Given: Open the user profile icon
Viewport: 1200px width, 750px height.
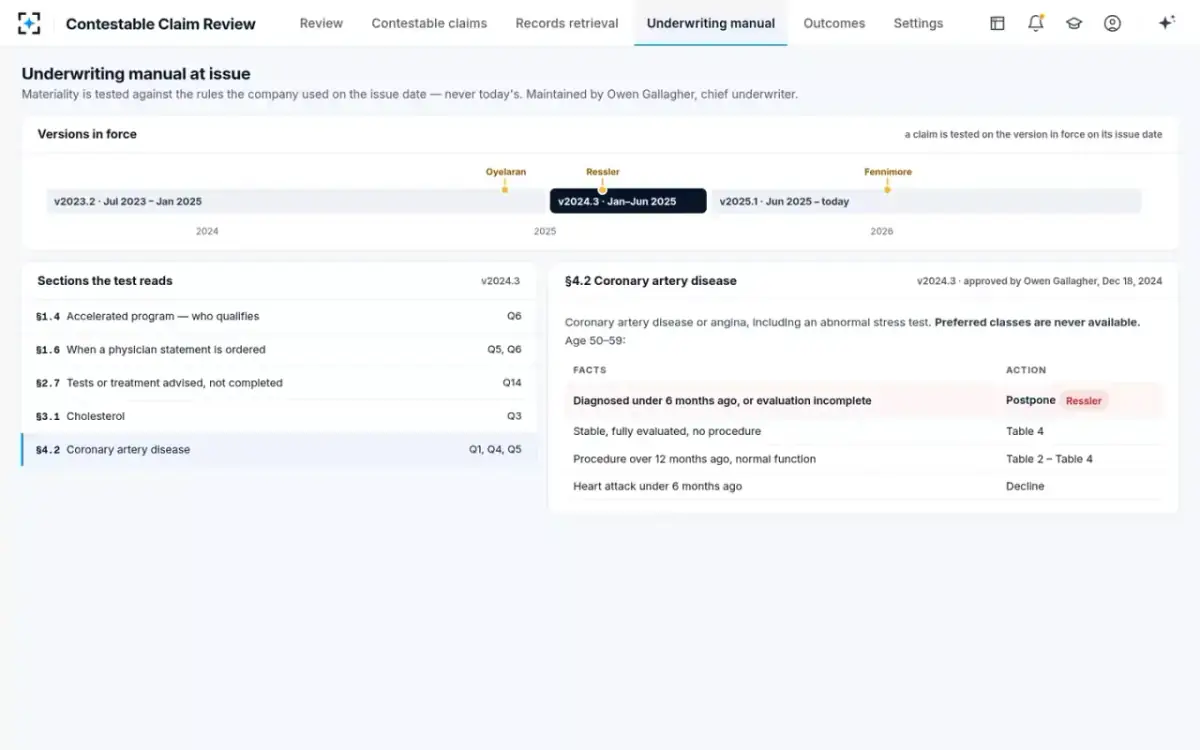Looking at the screenshot, I should point(1112,23).
